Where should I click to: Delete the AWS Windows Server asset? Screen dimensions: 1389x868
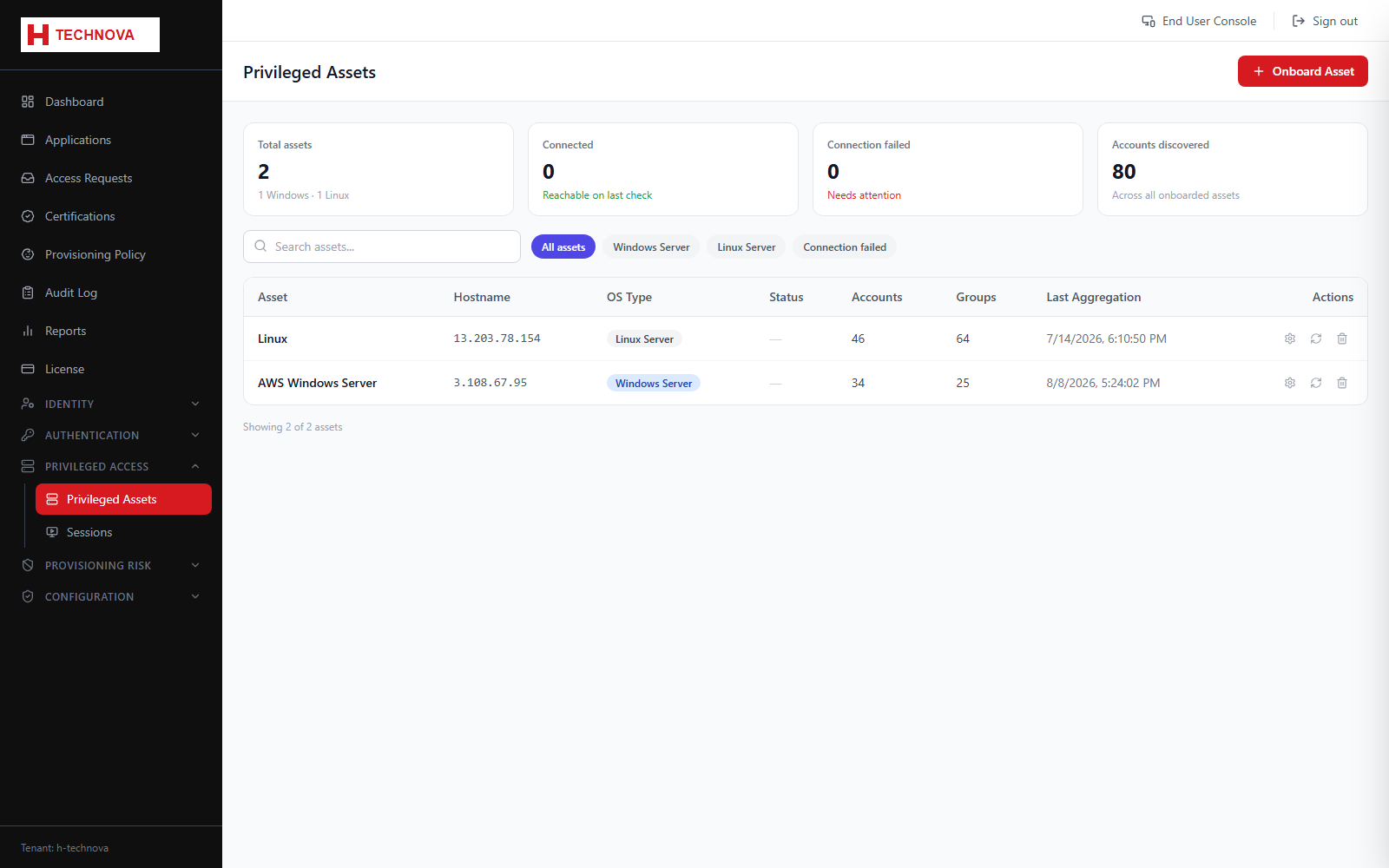[x=1342, y=383]
